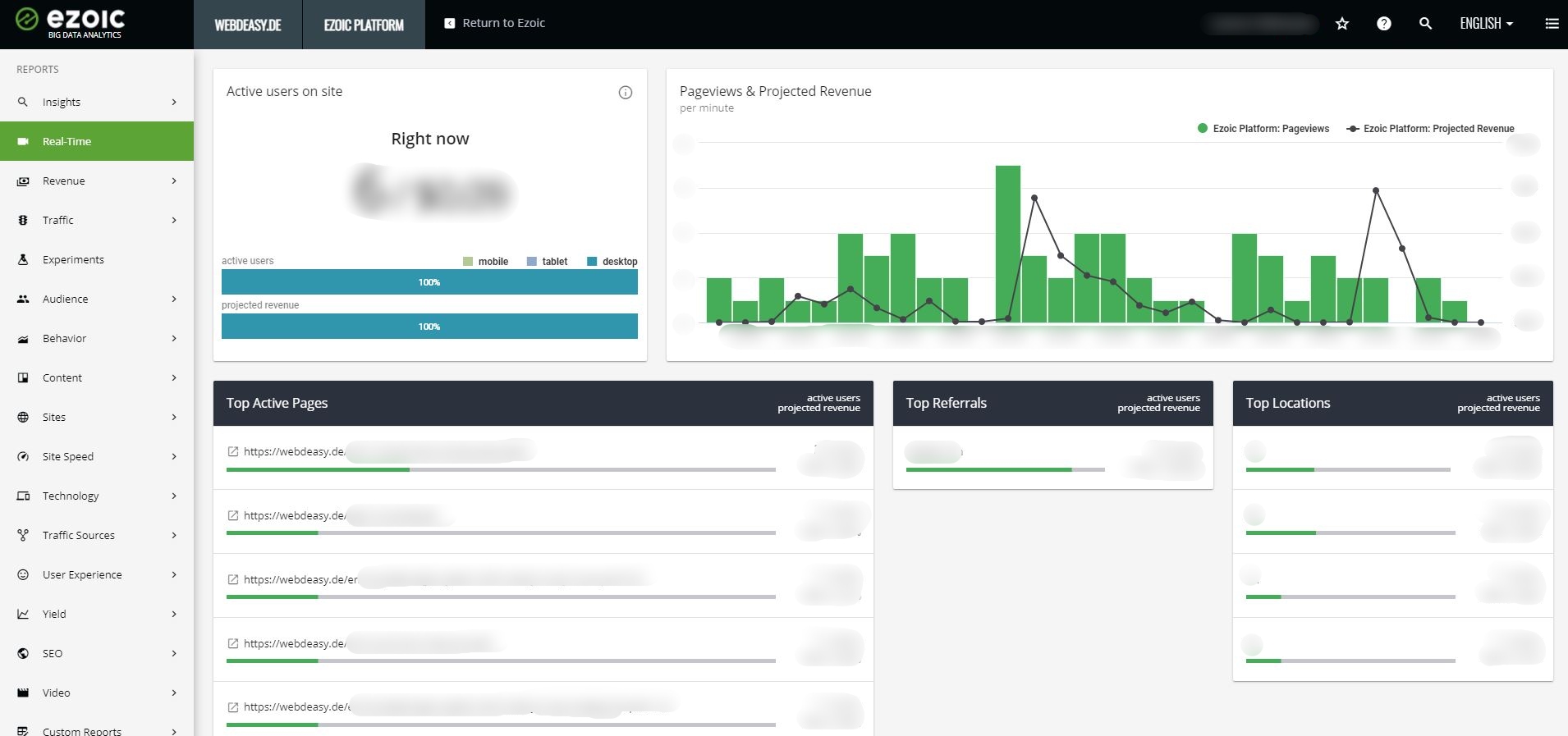This screenshot has width=1568, height=736.
Task: Click the Site Speed gauge icon
Action: point(23,456)
